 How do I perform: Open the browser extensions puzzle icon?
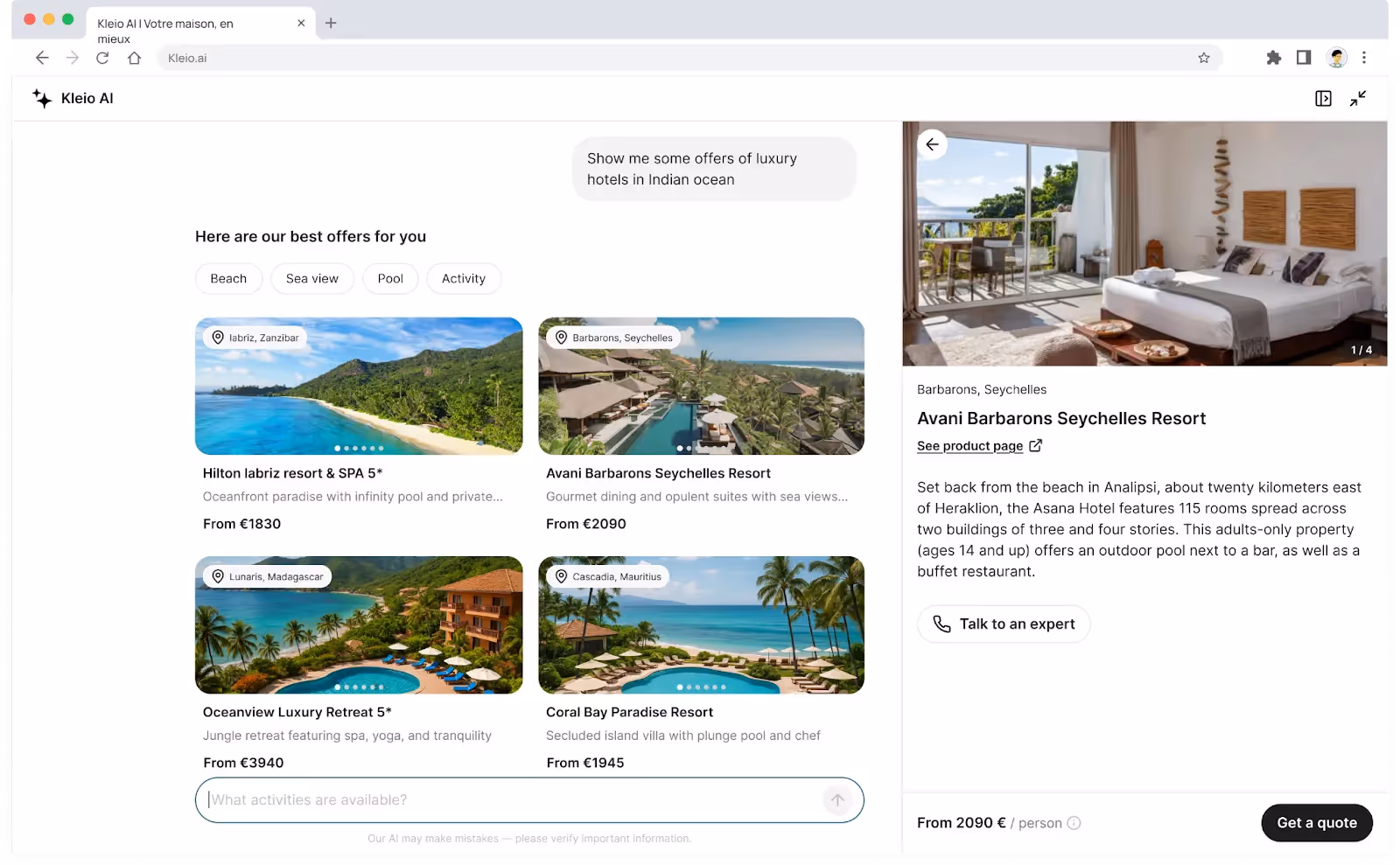(x=1273, y=58)
